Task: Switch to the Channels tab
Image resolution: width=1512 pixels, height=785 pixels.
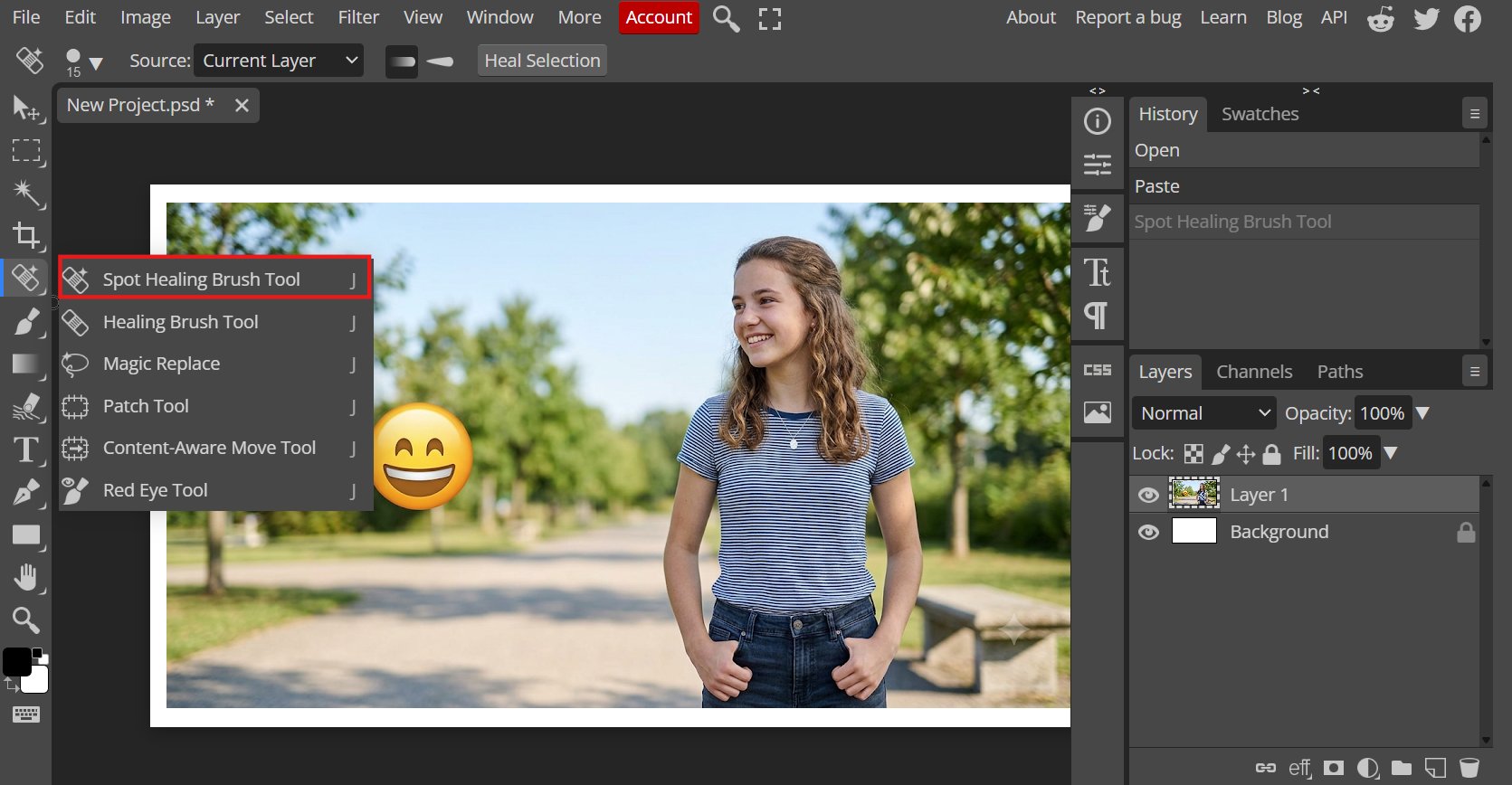Action: coord(1254,372)
